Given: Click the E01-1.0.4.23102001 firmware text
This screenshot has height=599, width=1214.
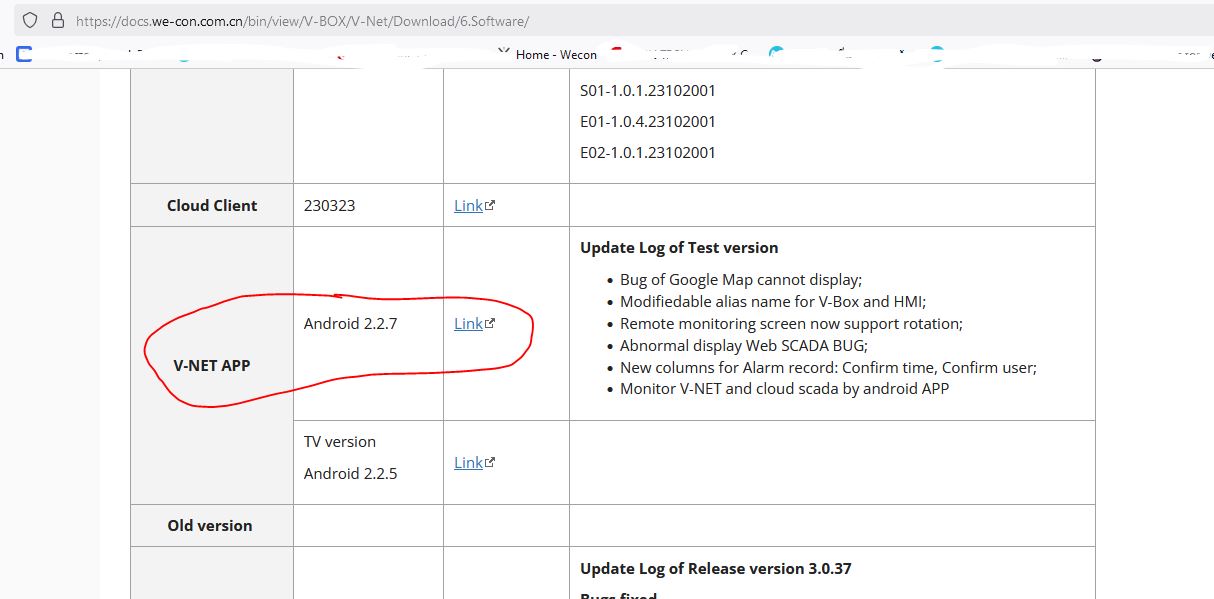Looking at the screenshot, I should click(648, 121).
